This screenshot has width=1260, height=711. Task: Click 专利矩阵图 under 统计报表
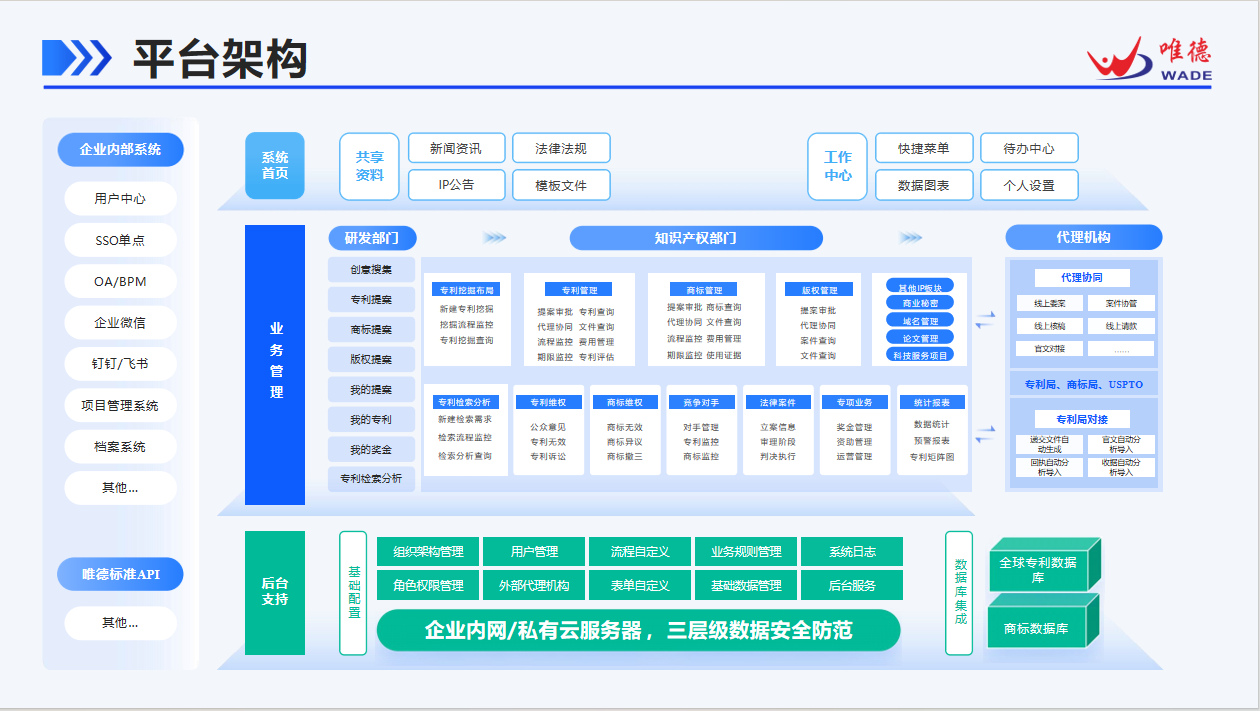[x=932, y=456]
